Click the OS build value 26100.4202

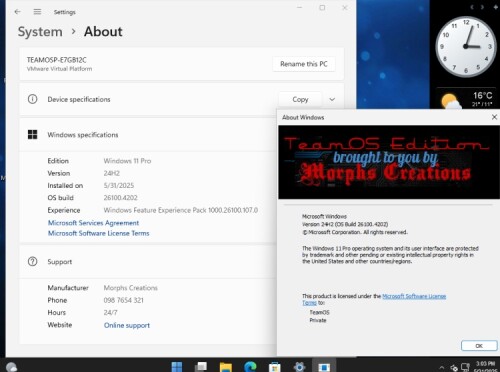120,198
